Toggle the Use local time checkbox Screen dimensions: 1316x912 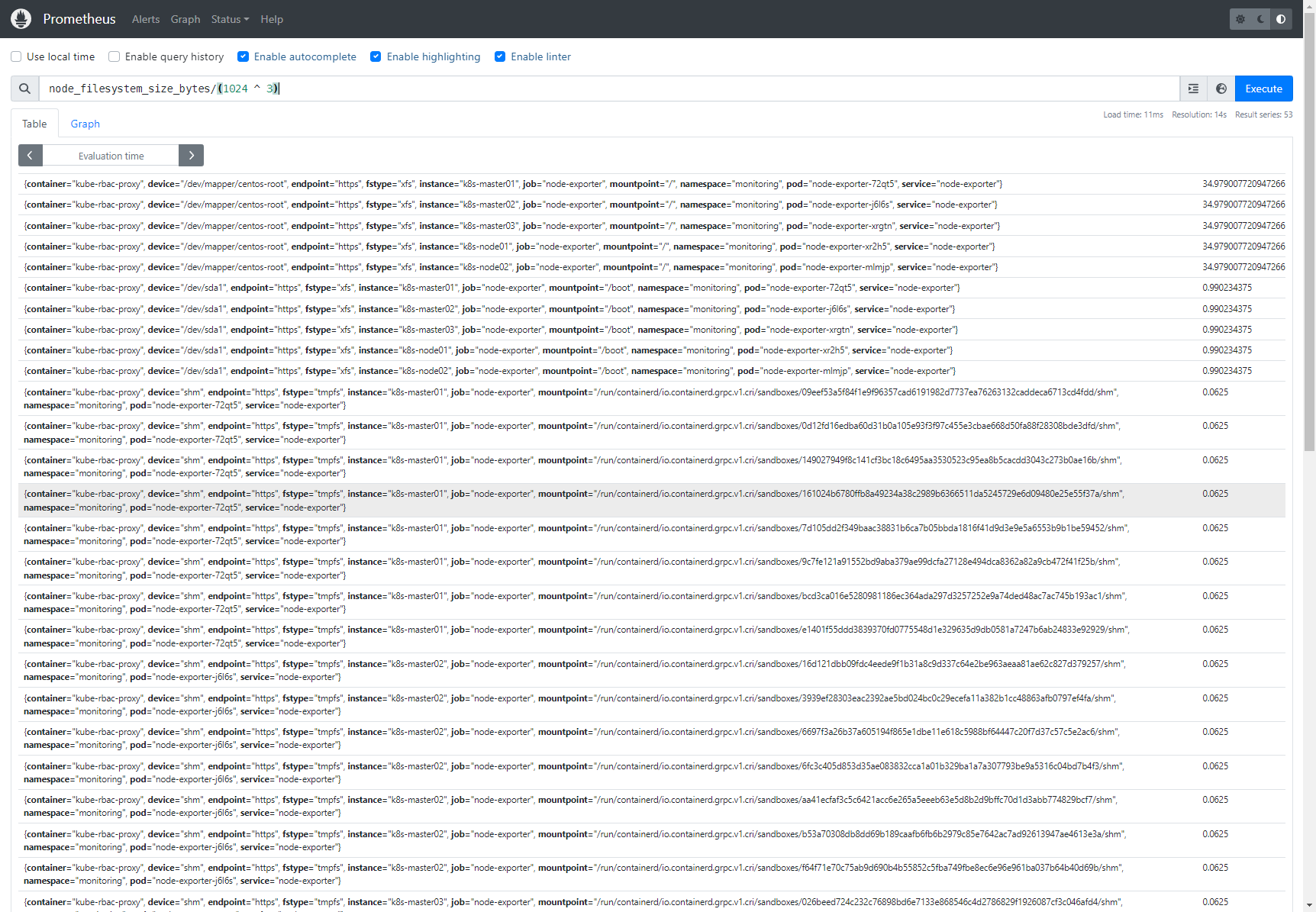pyautogui.click(x=16, y=56)
